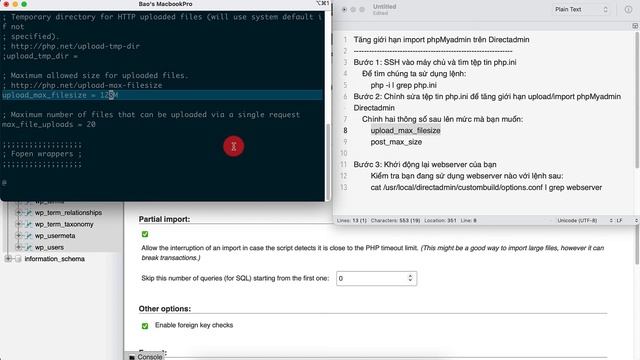Click the table icon beside wp_term_taxonomy
Image resolution: width=640 pixels, height=360 pixels.
[28, 224]
